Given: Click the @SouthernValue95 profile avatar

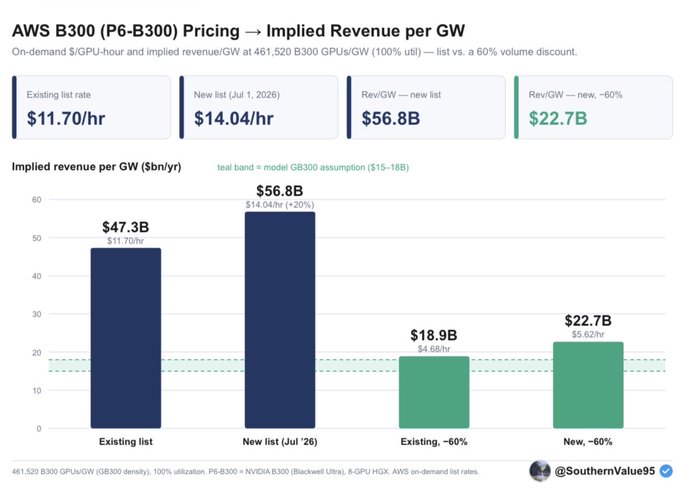Looking at the screenshot, I should pyautogui.click(x=539, y=471).
